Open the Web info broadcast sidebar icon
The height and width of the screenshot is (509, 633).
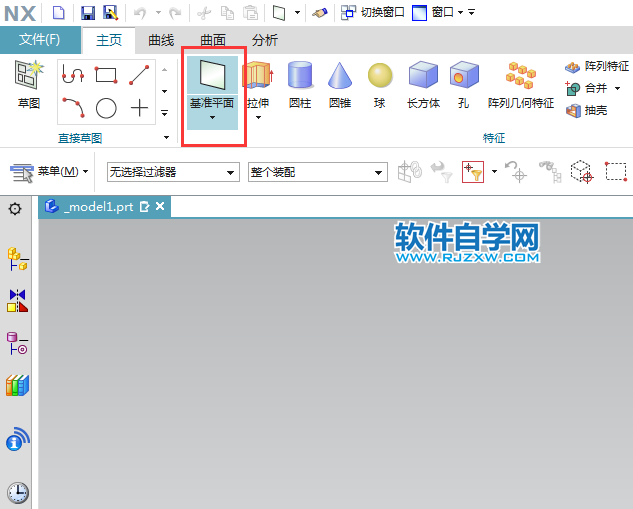coord(18,439)
